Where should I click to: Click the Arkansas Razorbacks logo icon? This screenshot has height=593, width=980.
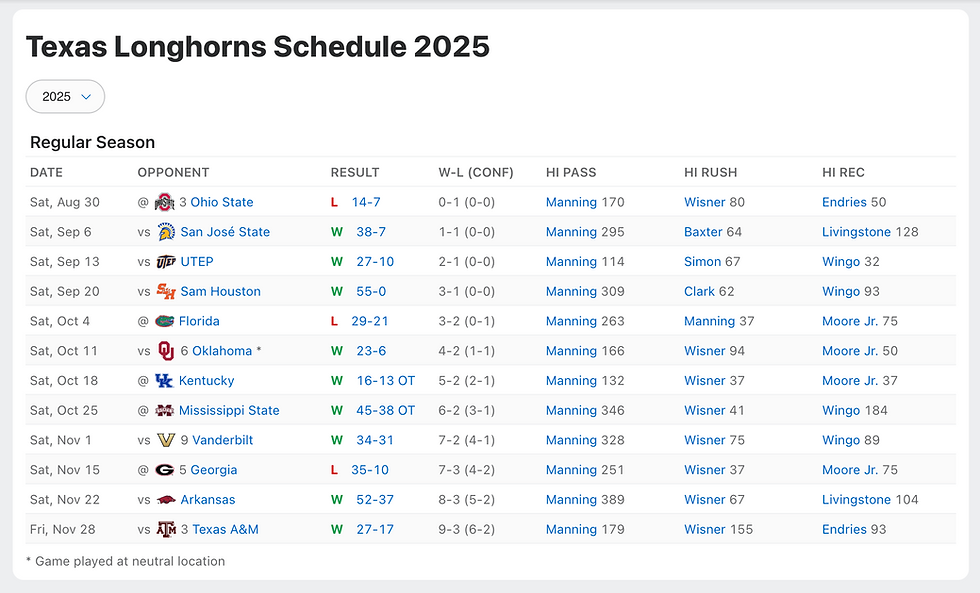pos(165,500)
